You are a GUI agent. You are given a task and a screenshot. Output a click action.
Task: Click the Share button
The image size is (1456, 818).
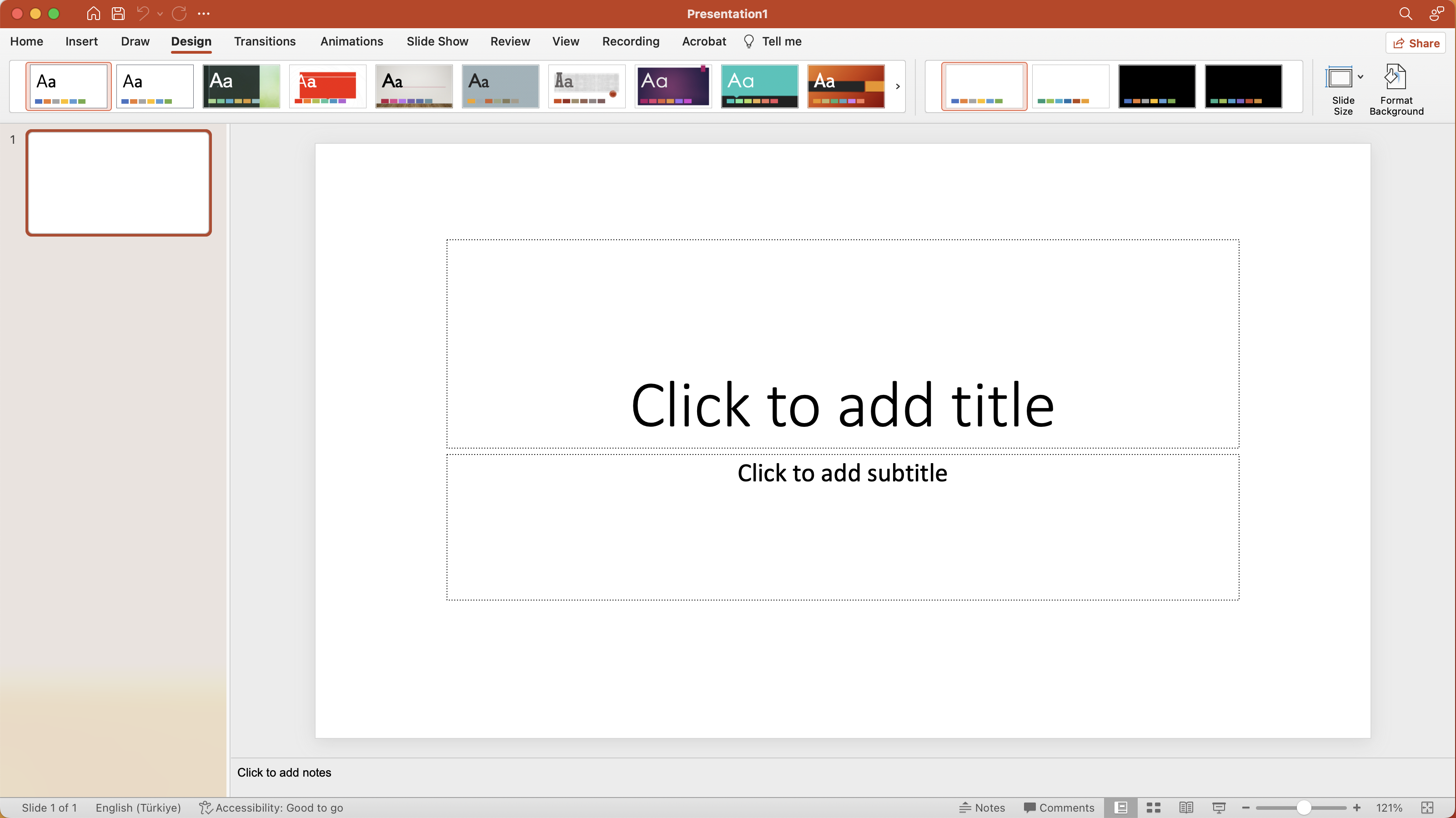click(x=1416, y=43)
